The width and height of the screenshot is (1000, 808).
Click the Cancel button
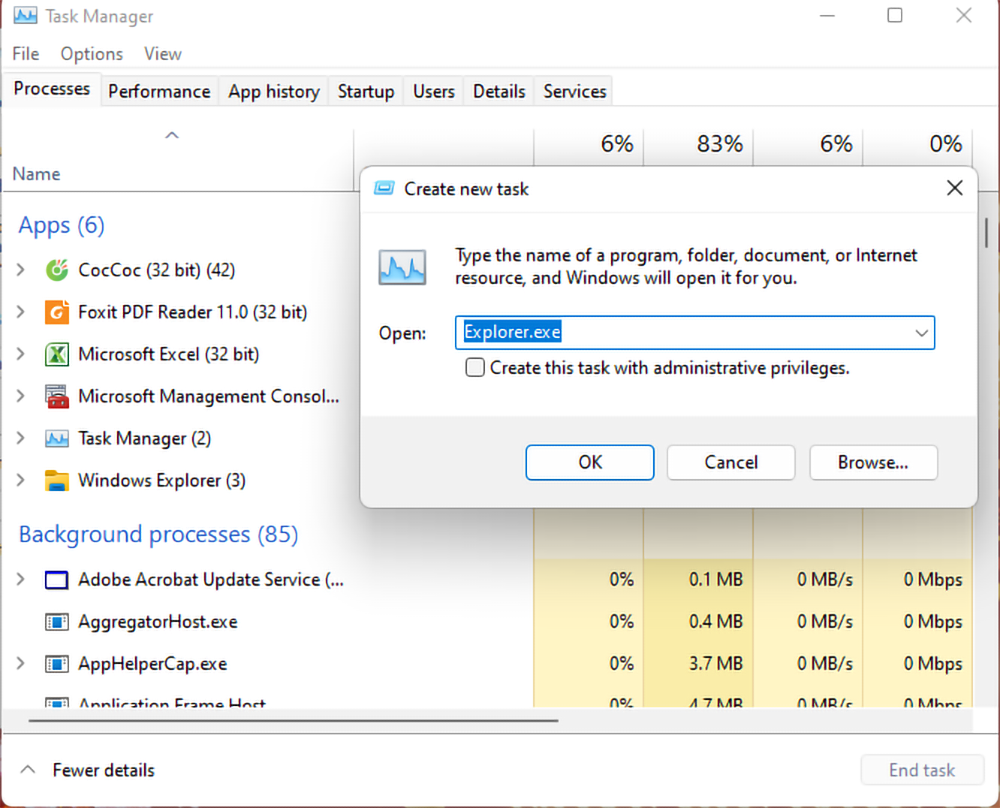(731, 462)
